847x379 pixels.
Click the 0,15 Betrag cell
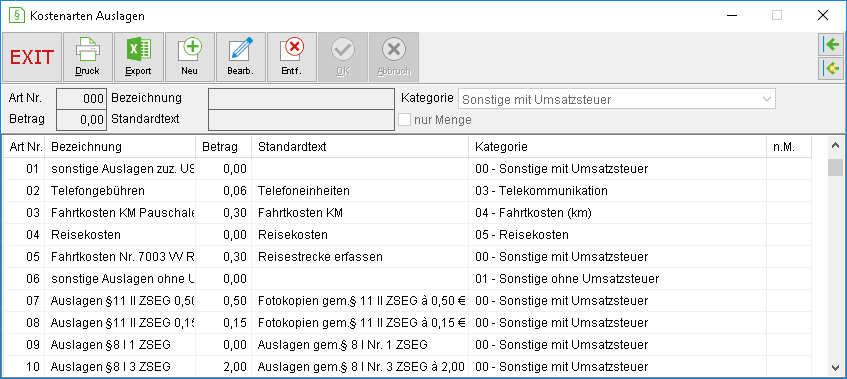pos(224,323)
